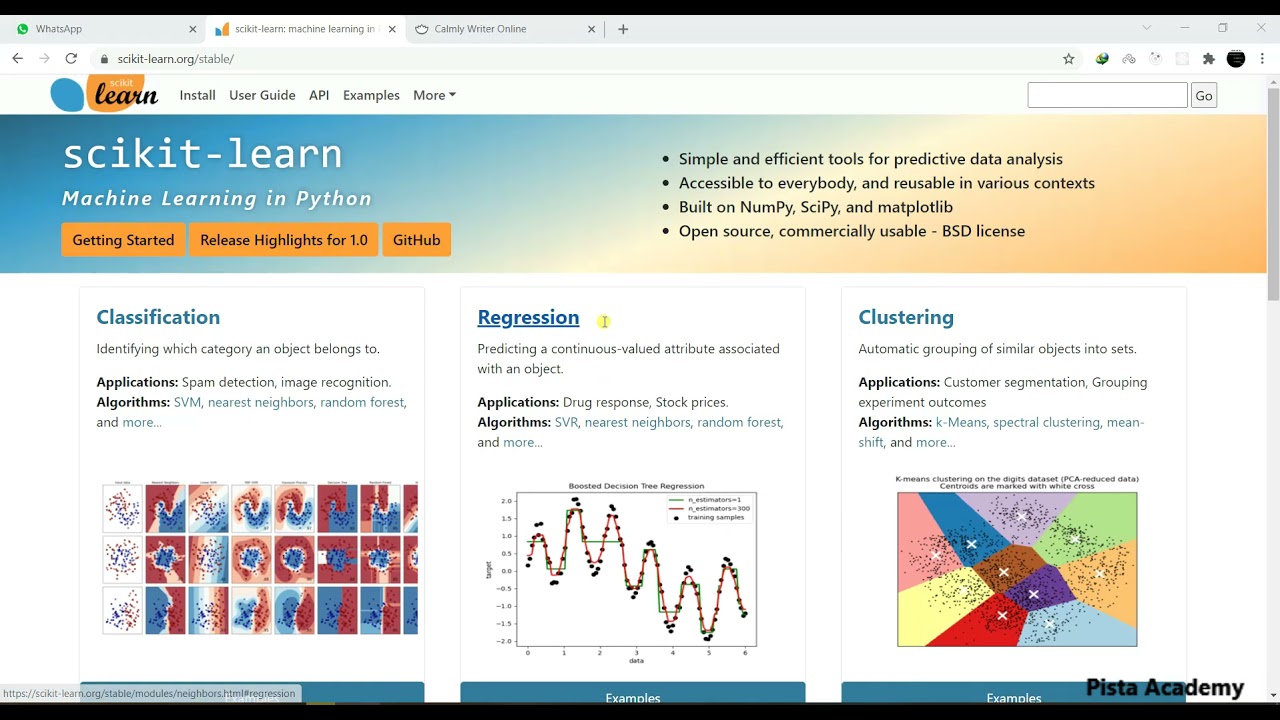Open the classifier comparison thumbnail

click(x=260, y=558)
